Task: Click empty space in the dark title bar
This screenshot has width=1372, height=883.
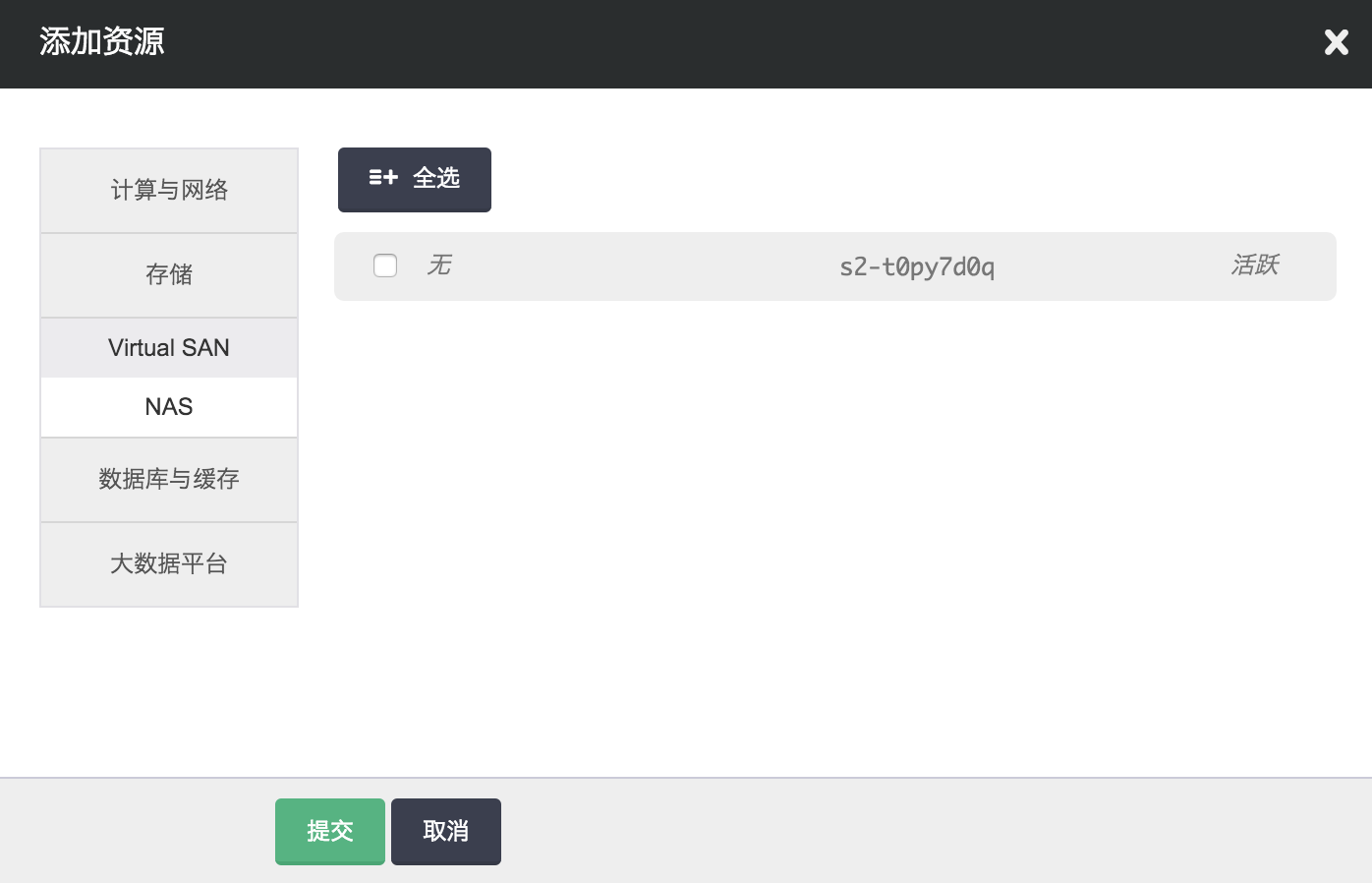Action: coord(688,44)
